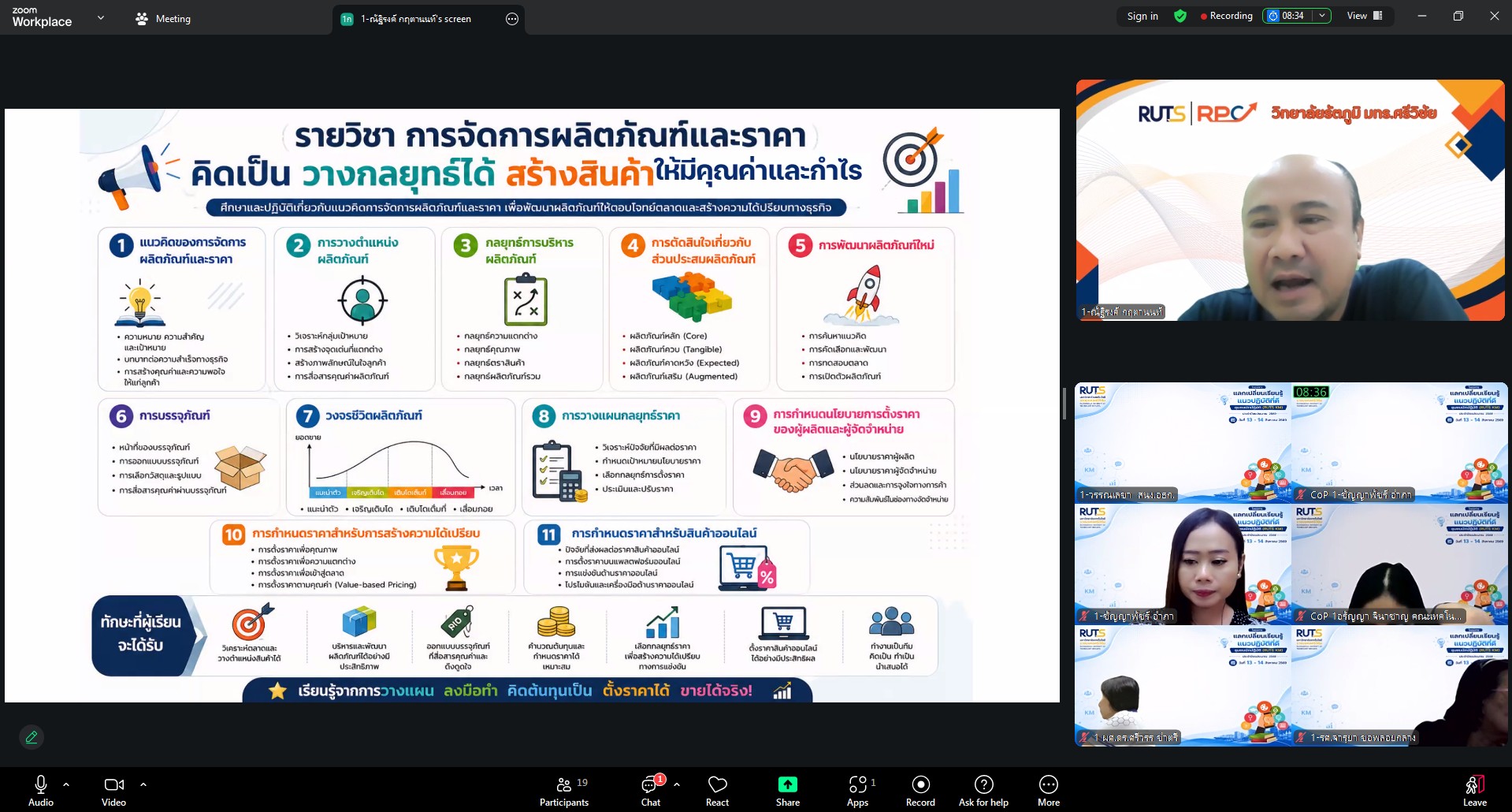Open the shared screen options ellipsis
Screen dimensions: 1512x812
pos(512,19)
